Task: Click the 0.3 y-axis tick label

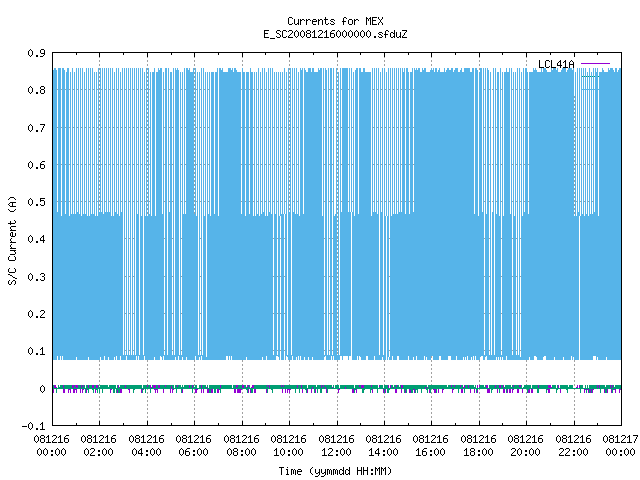Action: click(x=36, y=277)
